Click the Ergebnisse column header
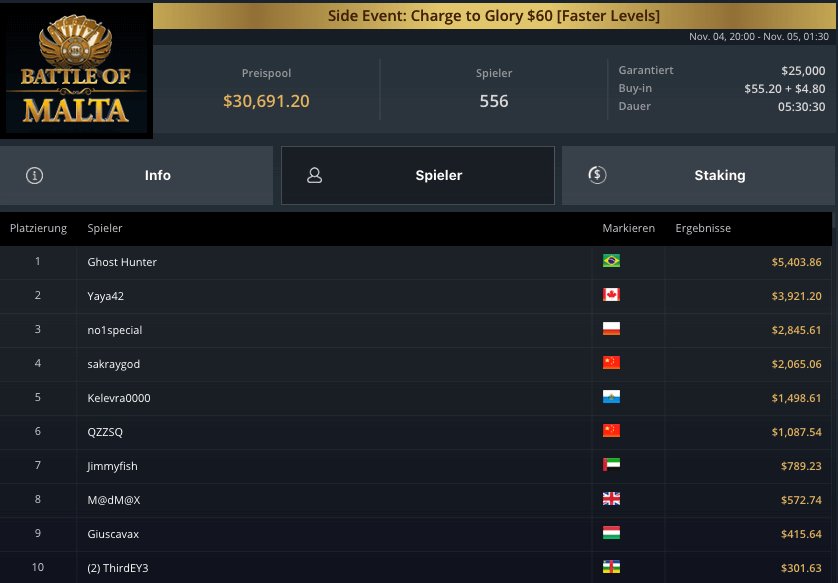Screen dimensions: 838x583 [x=703, y=228]
